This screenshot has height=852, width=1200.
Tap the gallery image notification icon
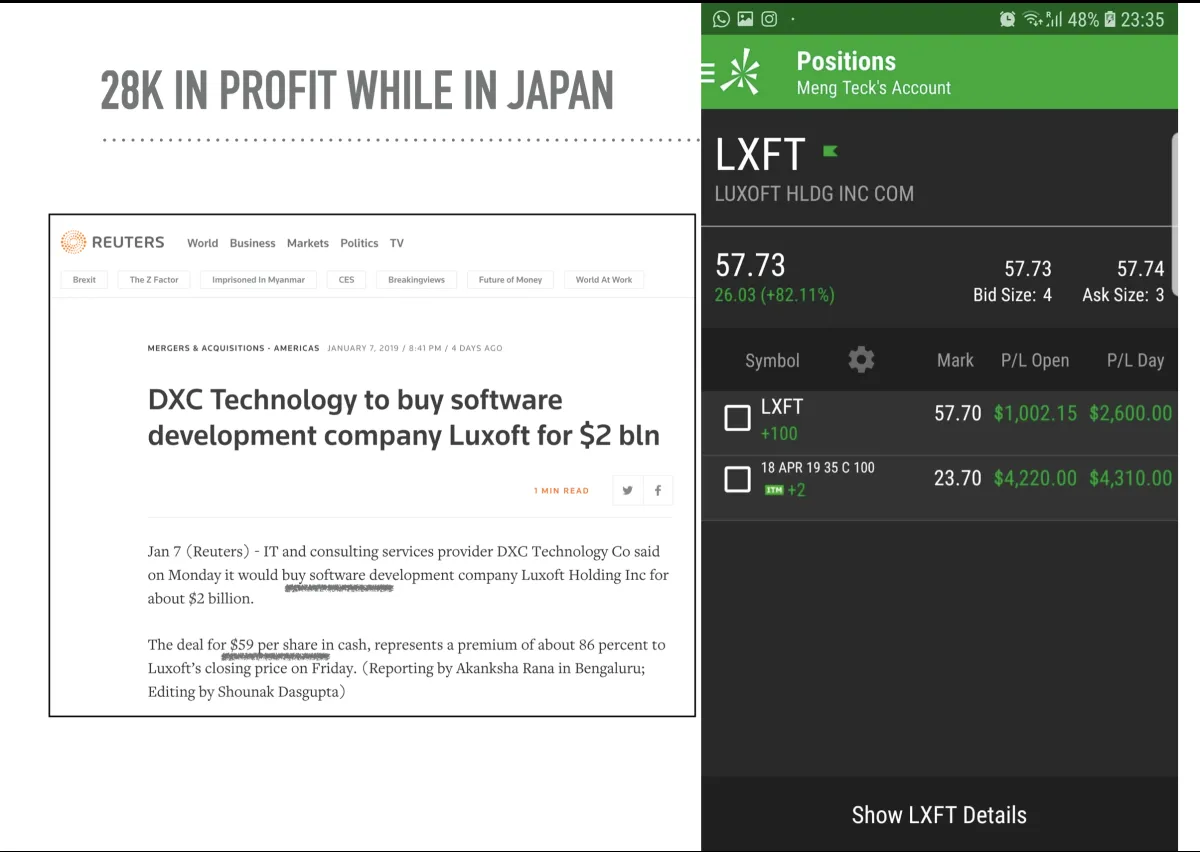(x=745, y=18)
